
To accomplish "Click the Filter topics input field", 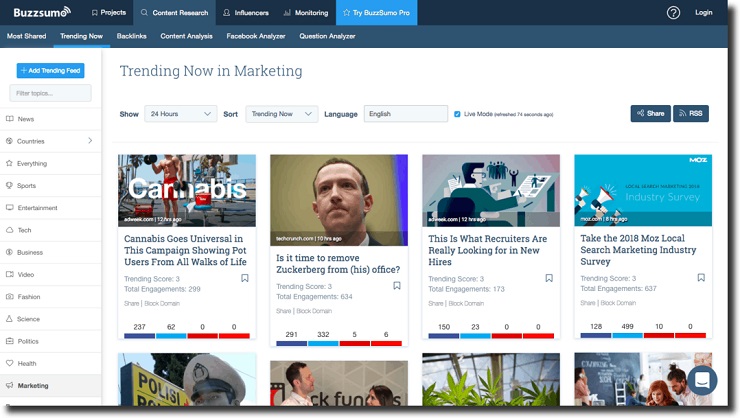I will pyautogui.click(x=50, y=93).
